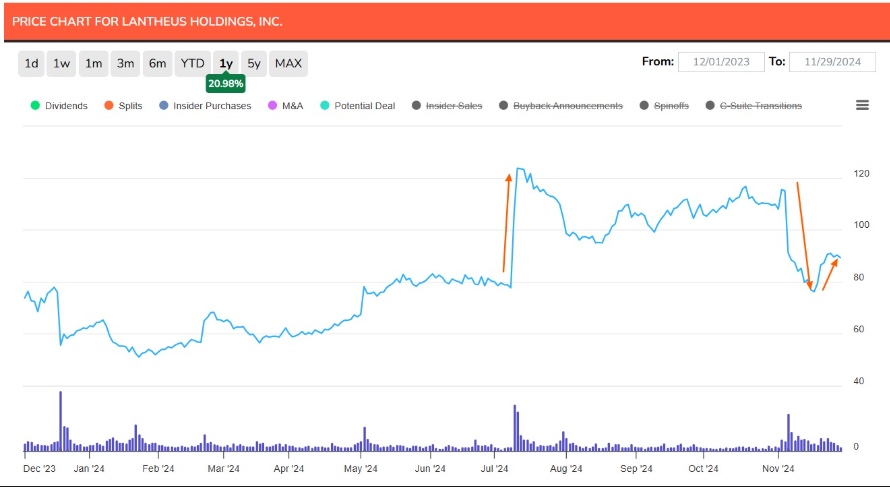Click the To date field
Image resolution: width=890 pixels, height=487 pixels.
point(832,62)
